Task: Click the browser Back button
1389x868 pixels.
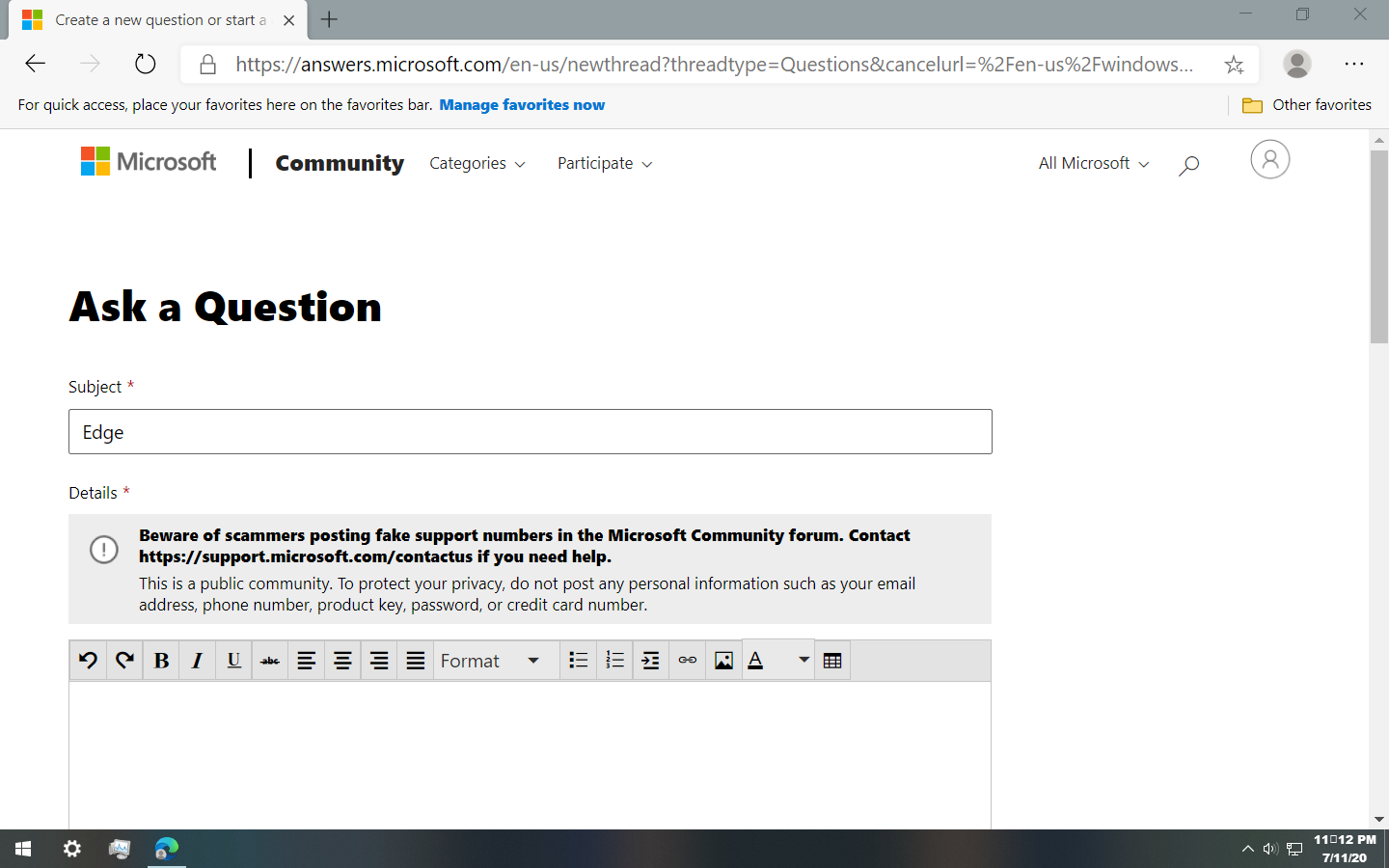Action: coord(36,65)
